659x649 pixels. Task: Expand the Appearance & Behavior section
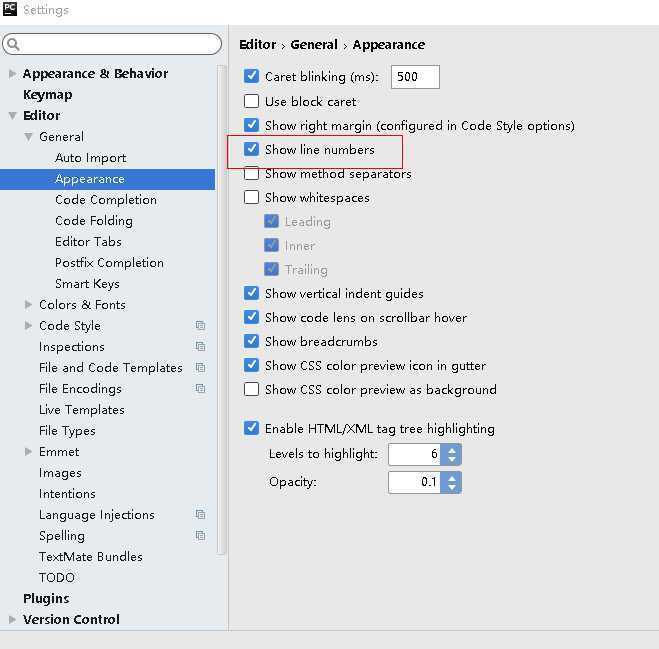point(12,74)
